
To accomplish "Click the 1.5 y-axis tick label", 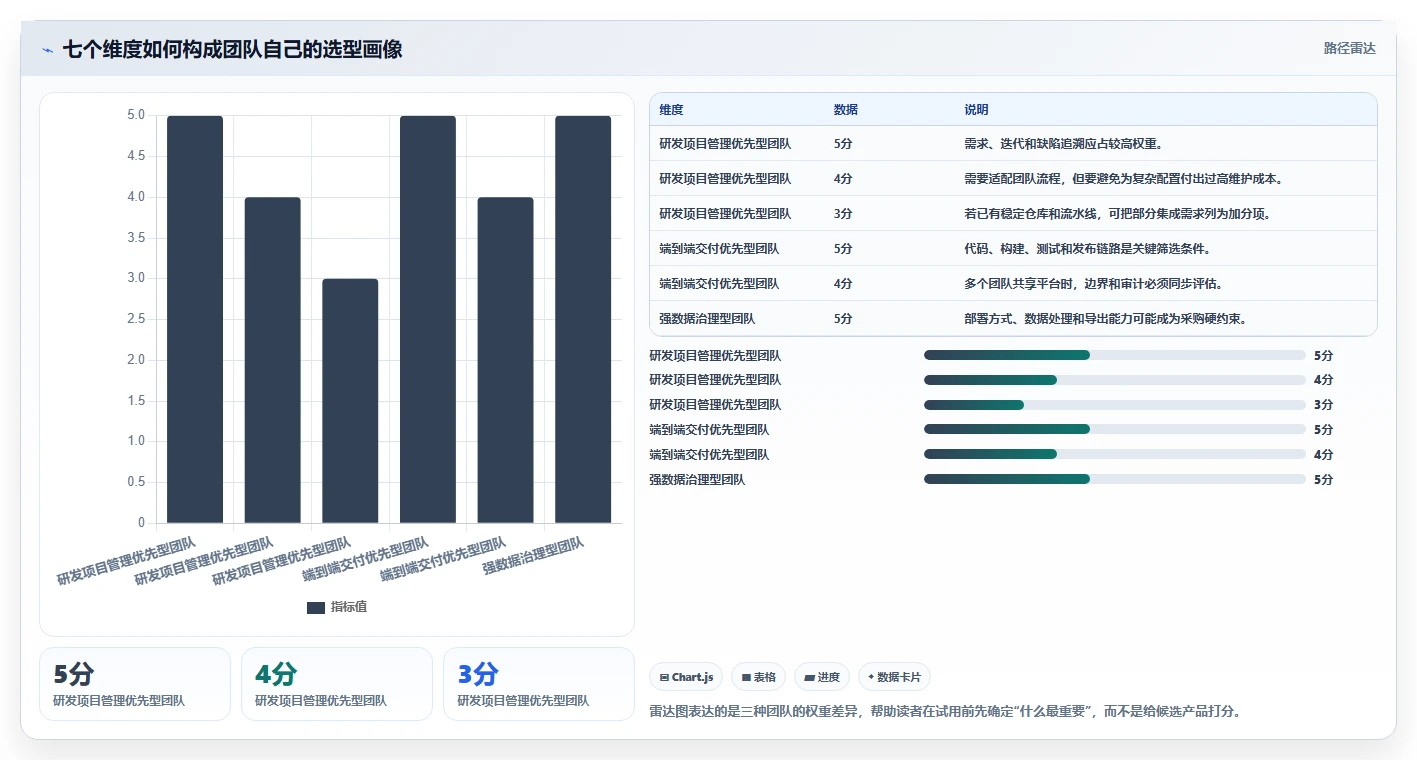I will (135, 401).
